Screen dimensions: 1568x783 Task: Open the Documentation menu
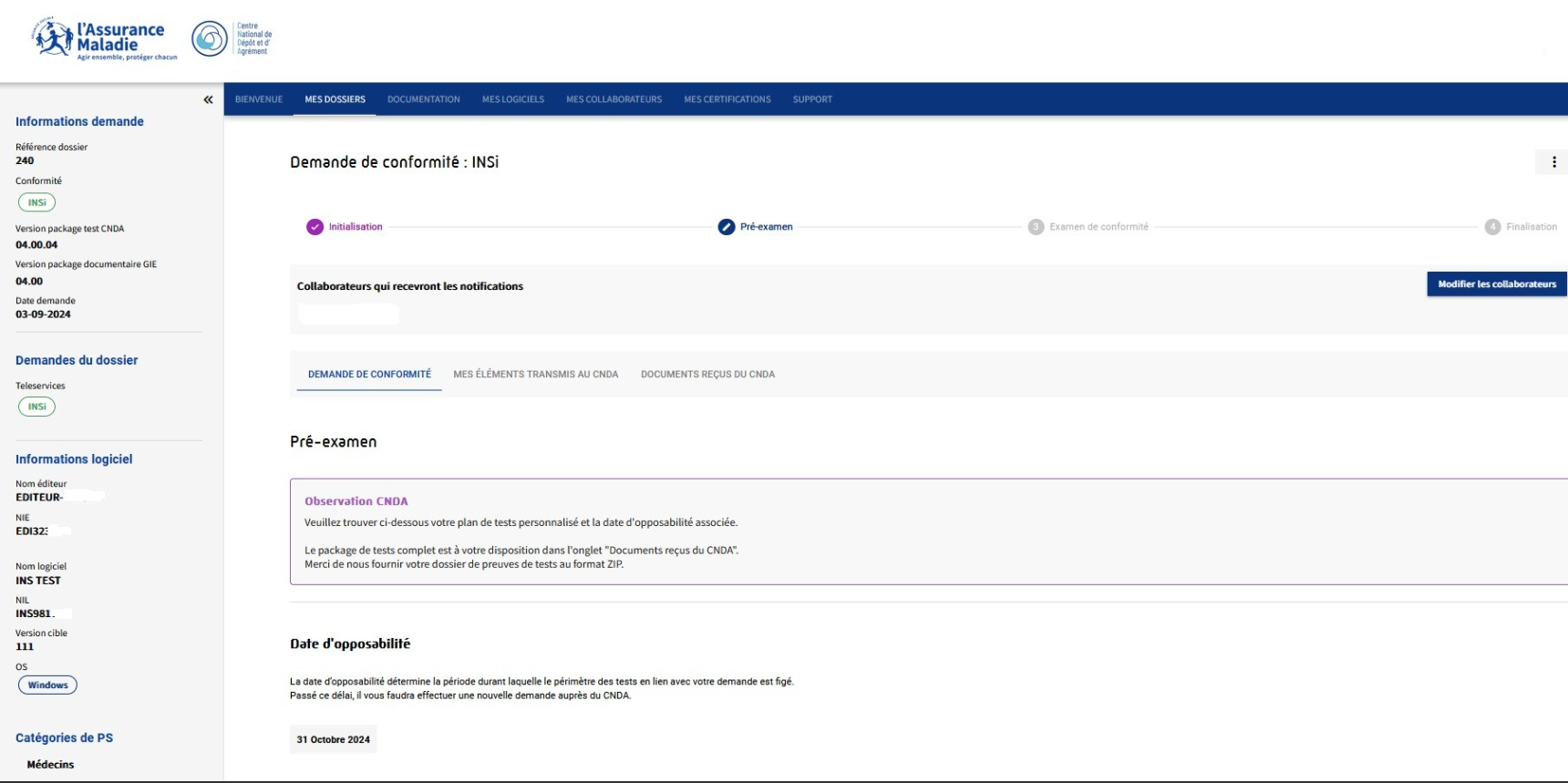423,99
